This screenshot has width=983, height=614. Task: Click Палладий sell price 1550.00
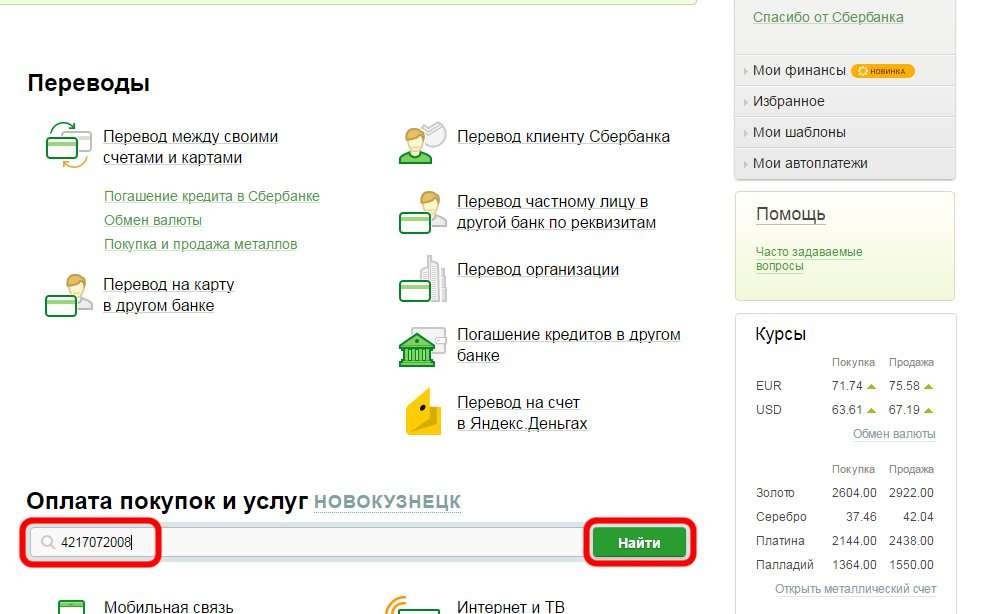click(x=911, y=564)
